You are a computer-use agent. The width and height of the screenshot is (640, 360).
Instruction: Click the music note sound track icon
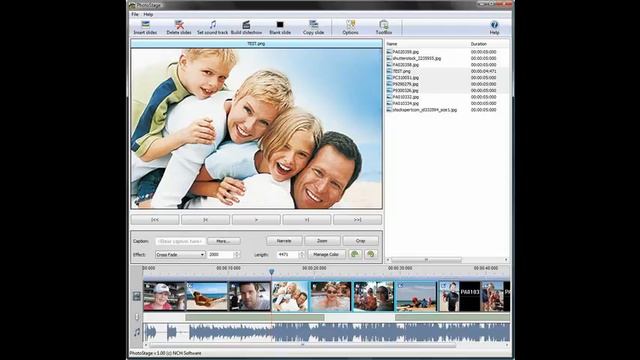[x=137, y=332]
